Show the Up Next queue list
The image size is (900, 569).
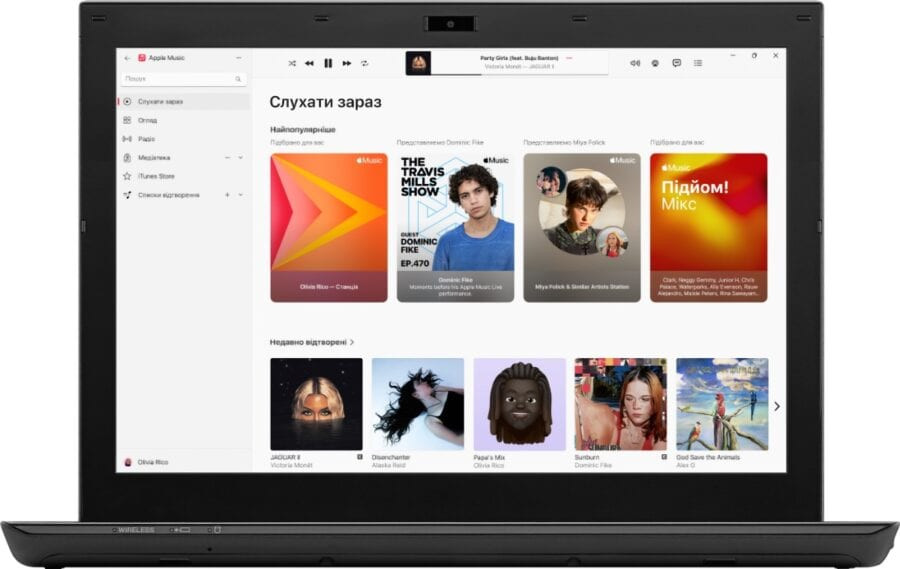pos(698,63)
